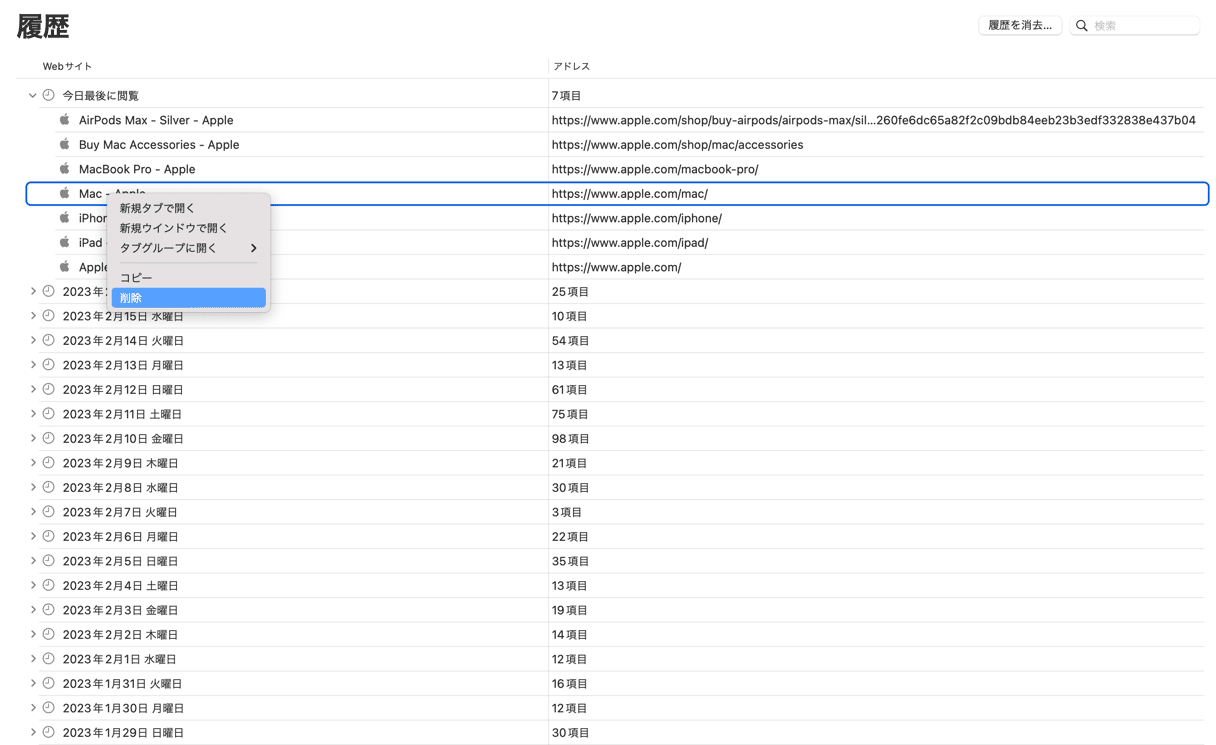Click clock icon beside 2023年2月4日 土曜日

pyautogui.click(x=48, y=585)
